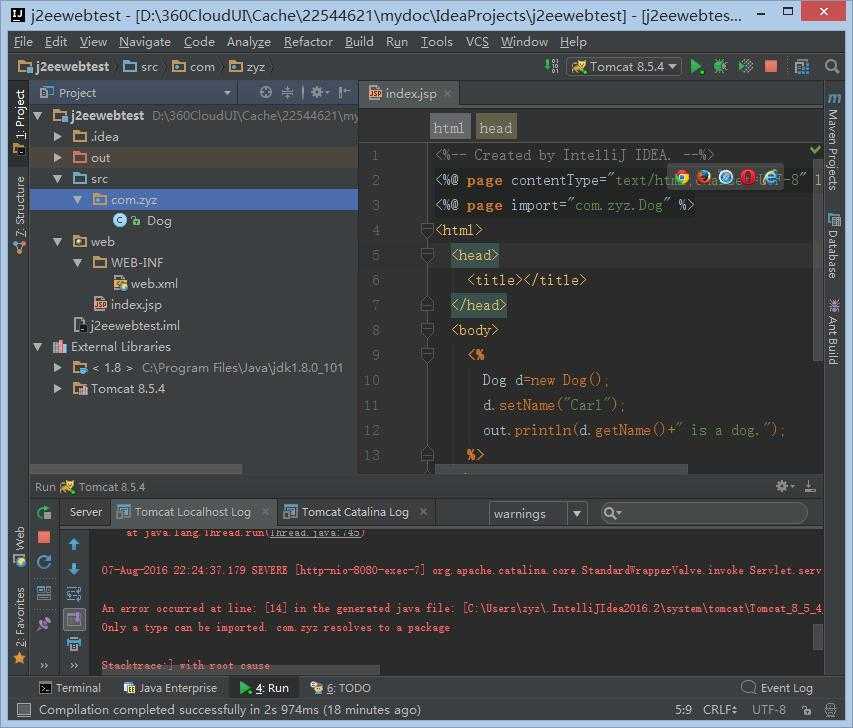Expand the Tomcat 8.5.4 library node
Viewport: 853px width, 728px height.
coord(57,388)
